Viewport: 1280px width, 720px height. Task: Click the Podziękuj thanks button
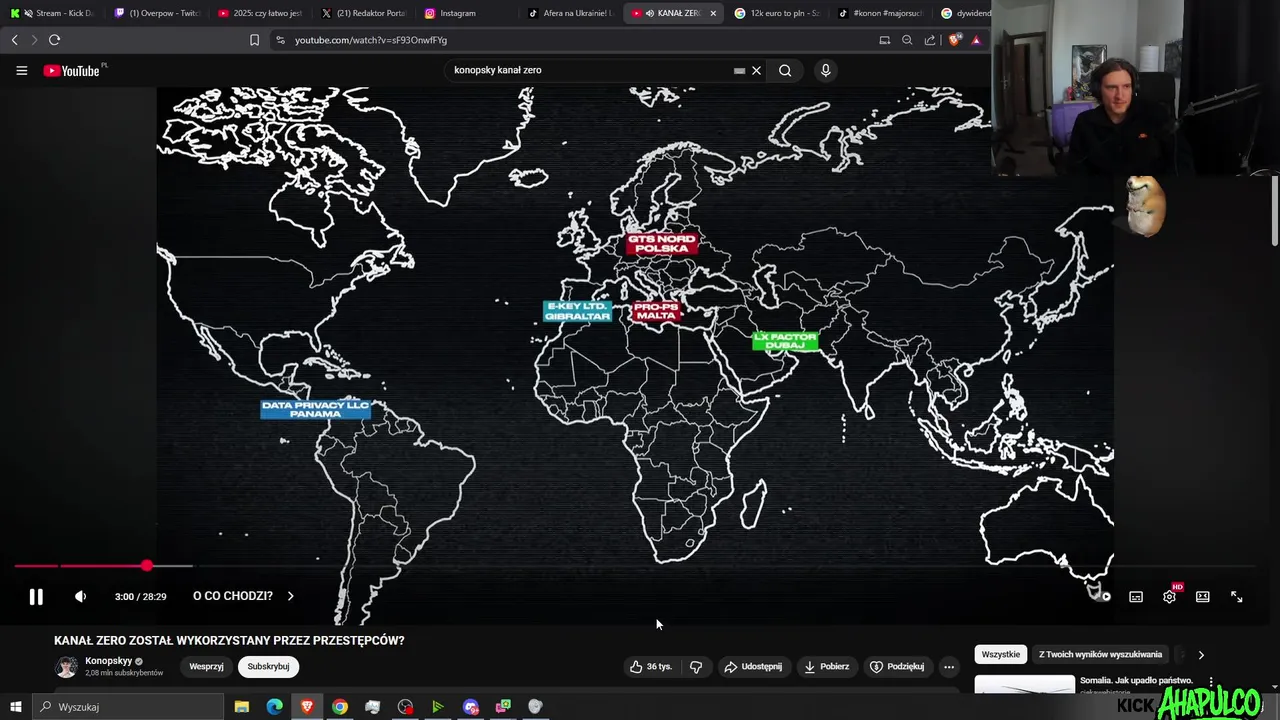pos(896,666)
